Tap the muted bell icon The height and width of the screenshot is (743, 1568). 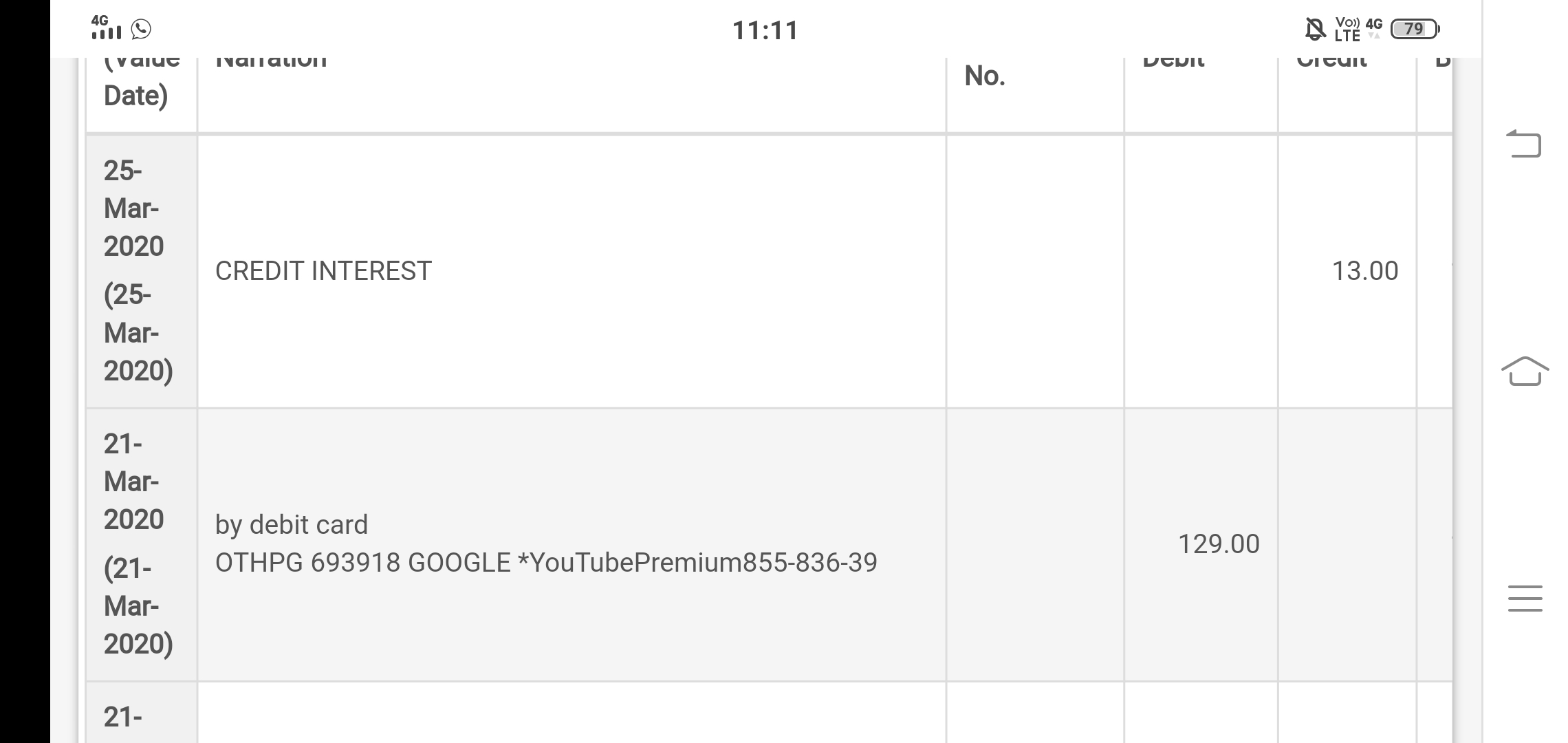pos(1315,29)
